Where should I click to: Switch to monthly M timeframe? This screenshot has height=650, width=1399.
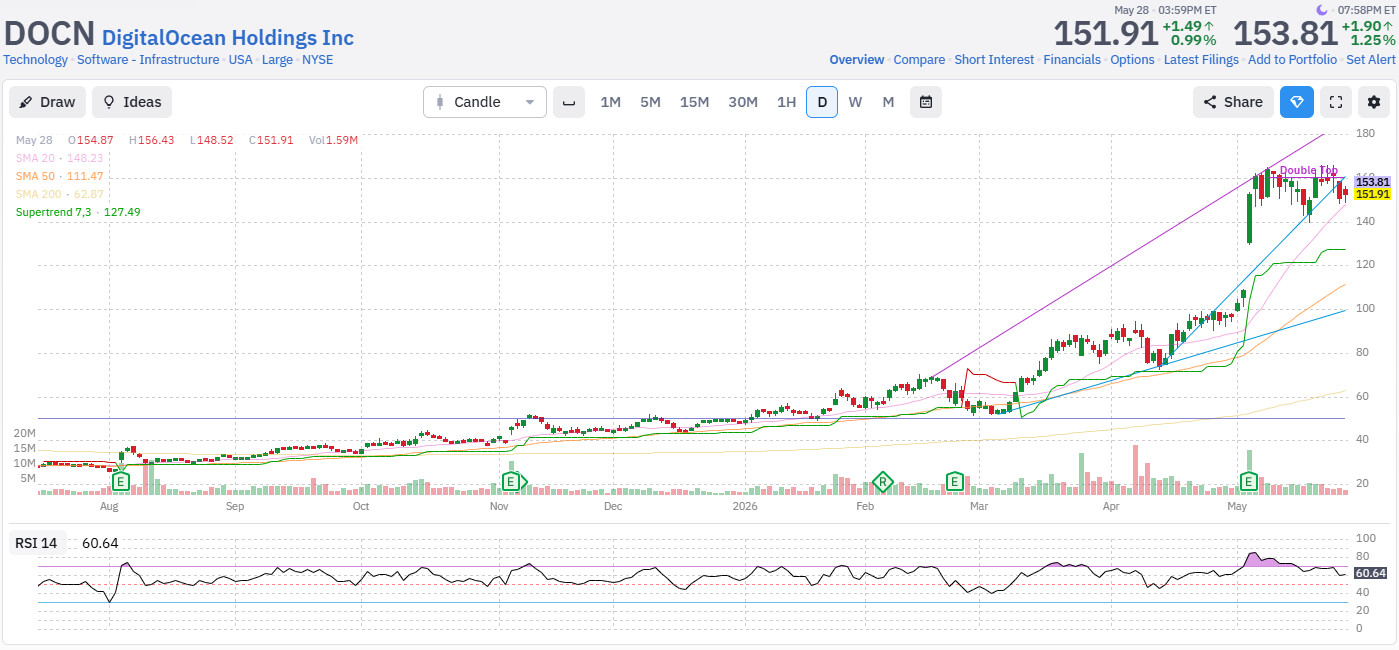[x=888, y=102]
